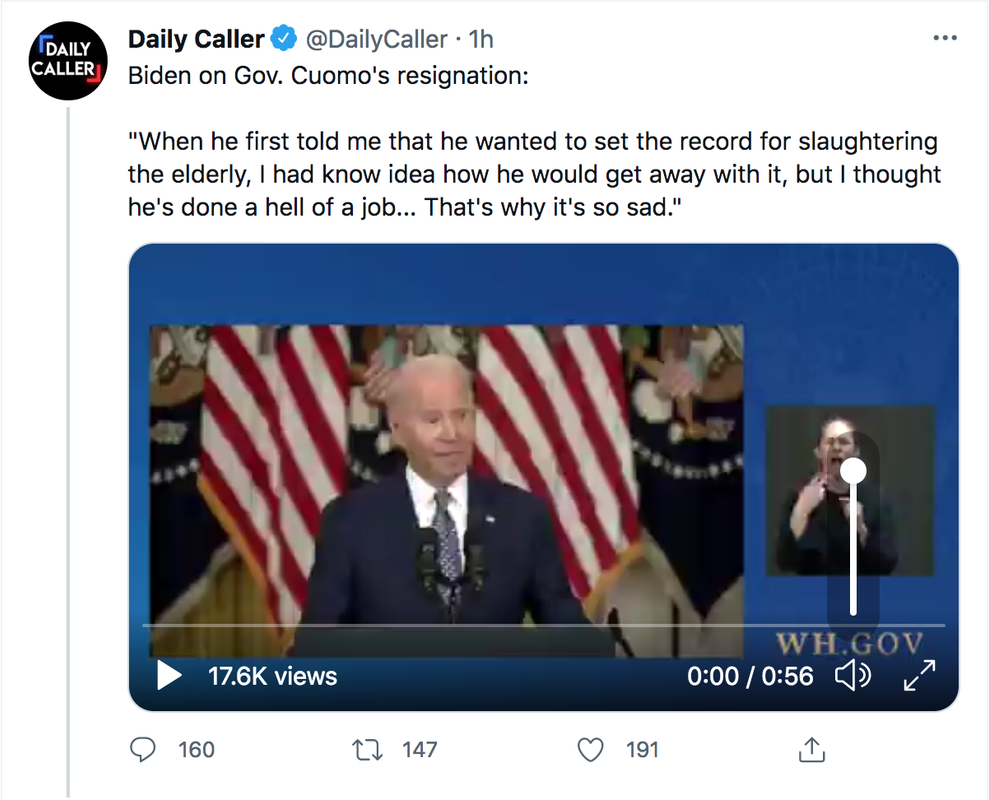Like the tweet with the heart icon
The height and width of the screenshot is (800, 989).
click(592, 749)
